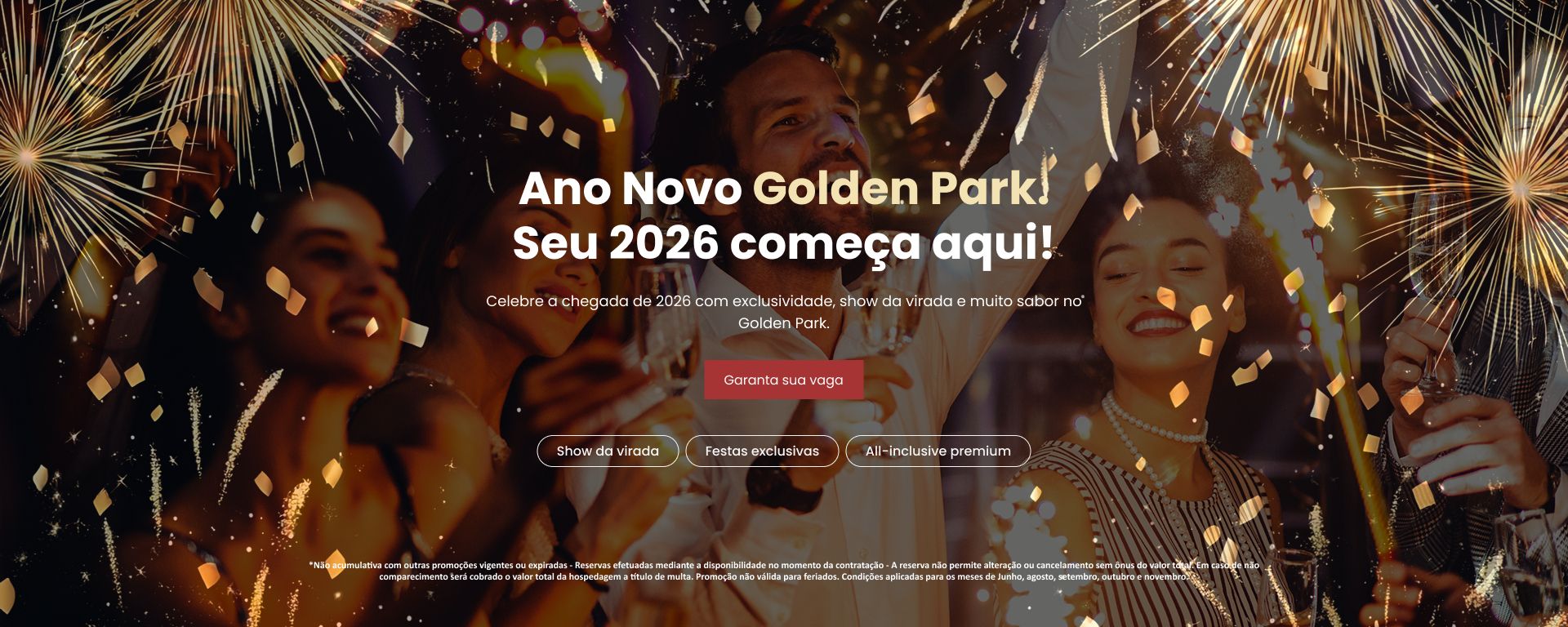Click the white 'Ano Novo' heading words

pos(630,188)
